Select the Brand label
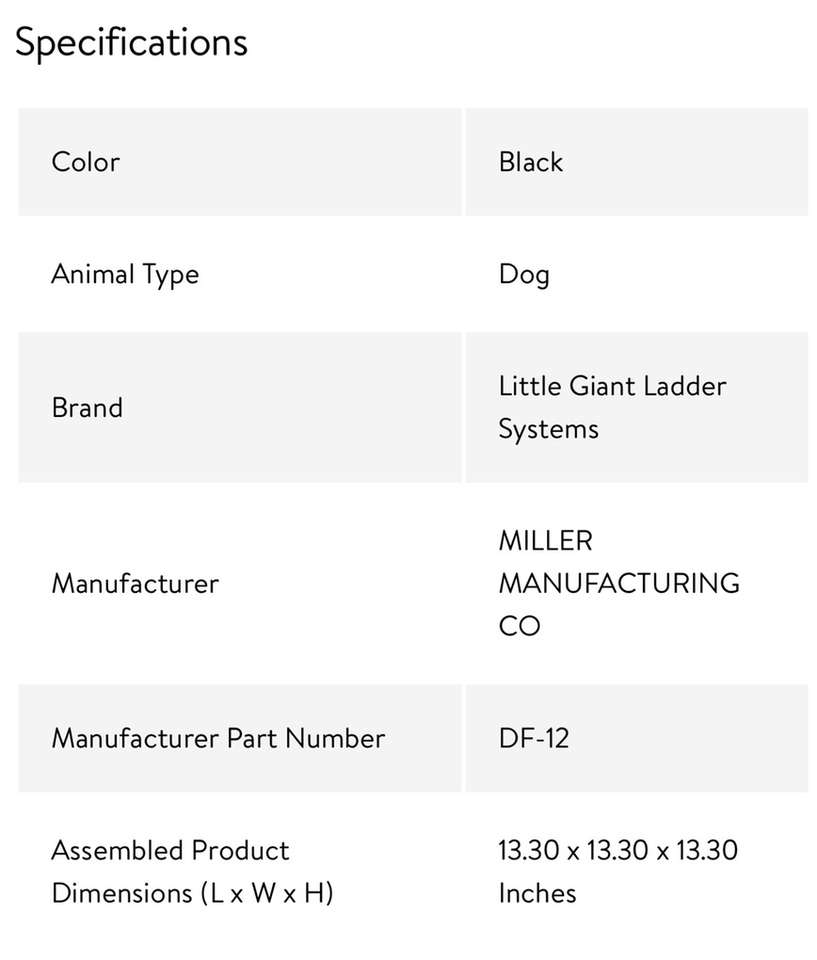The width and height of the screenshot is (817, 960). [87, 408]
